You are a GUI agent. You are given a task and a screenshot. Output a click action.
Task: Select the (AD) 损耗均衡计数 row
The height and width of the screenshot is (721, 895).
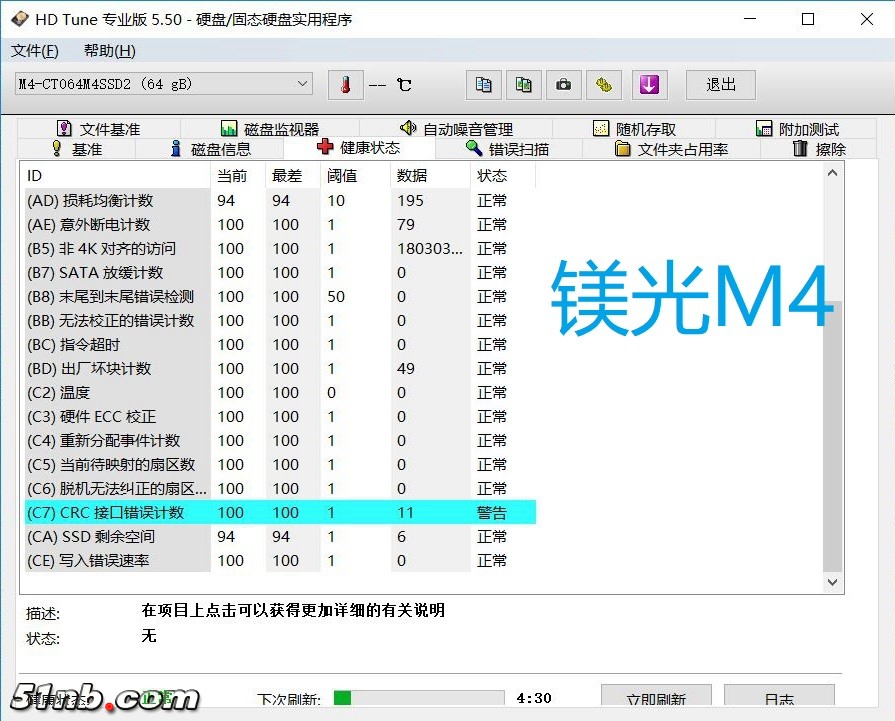pos(280,200)
